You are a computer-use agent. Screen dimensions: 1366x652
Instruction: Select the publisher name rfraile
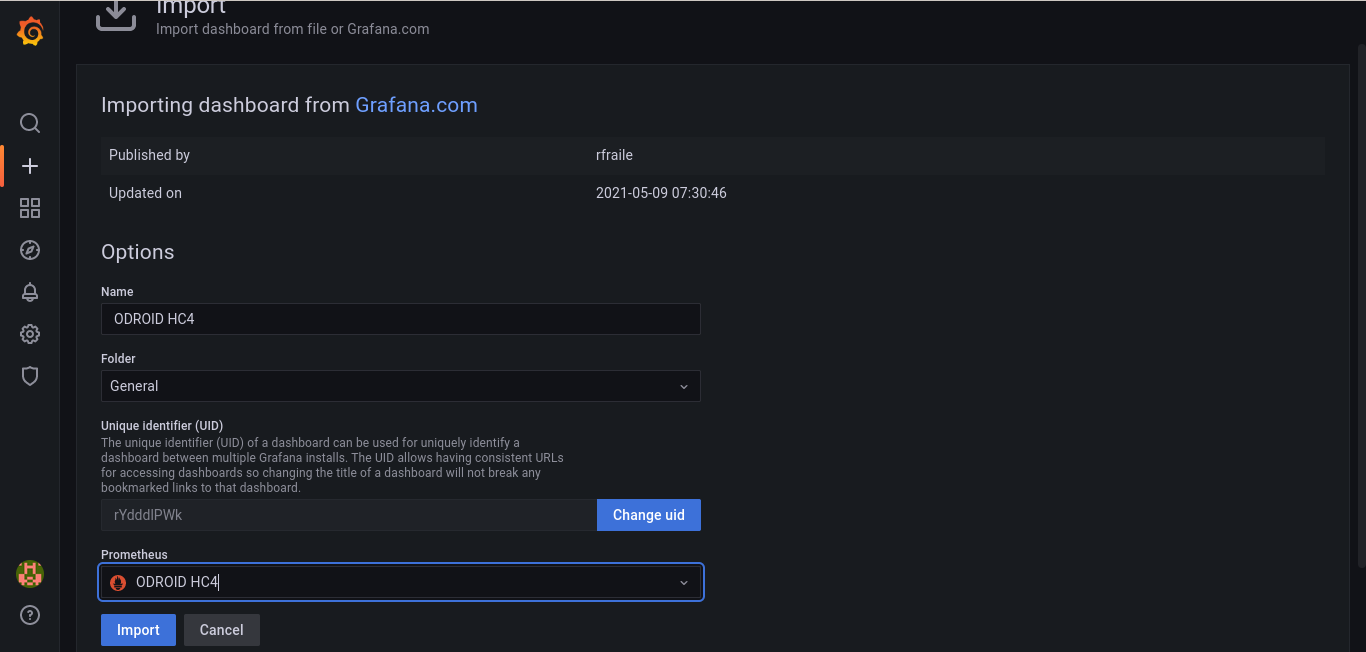614,155
